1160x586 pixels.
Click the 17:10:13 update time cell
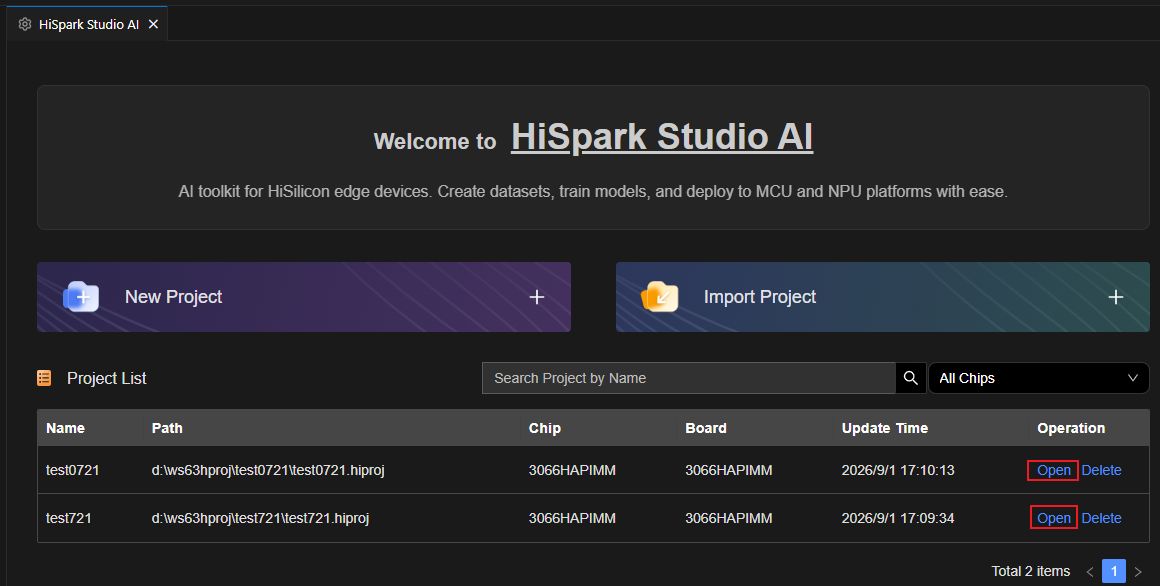898,471
